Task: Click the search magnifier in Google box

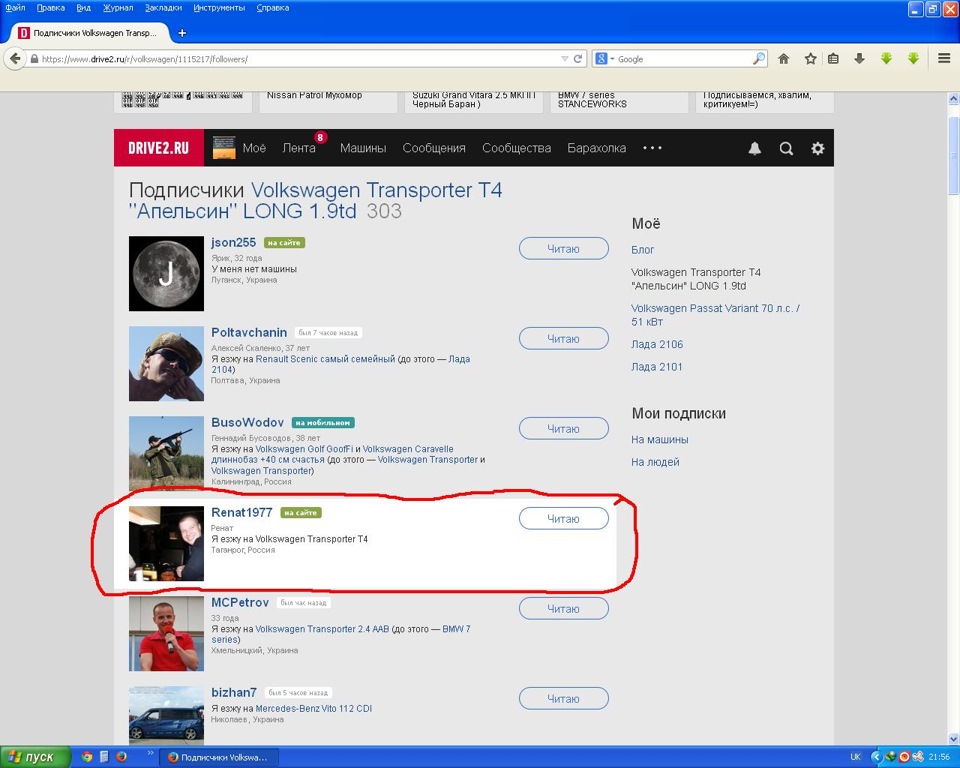Action: [x=759, y=59]
